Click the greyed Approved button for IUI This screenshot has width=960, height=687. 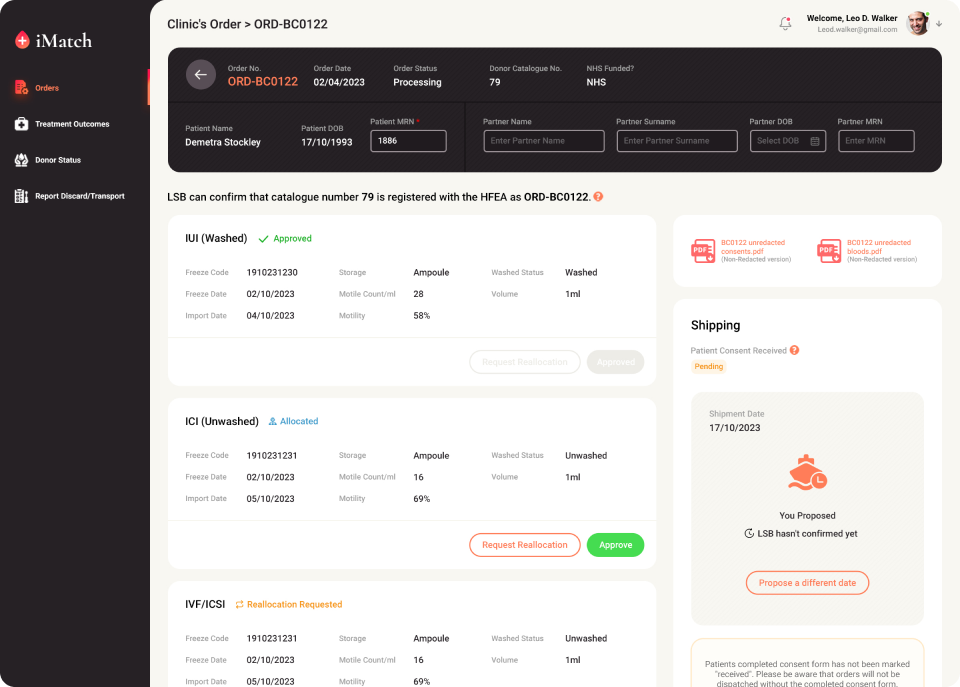click(x=615, y=362)
